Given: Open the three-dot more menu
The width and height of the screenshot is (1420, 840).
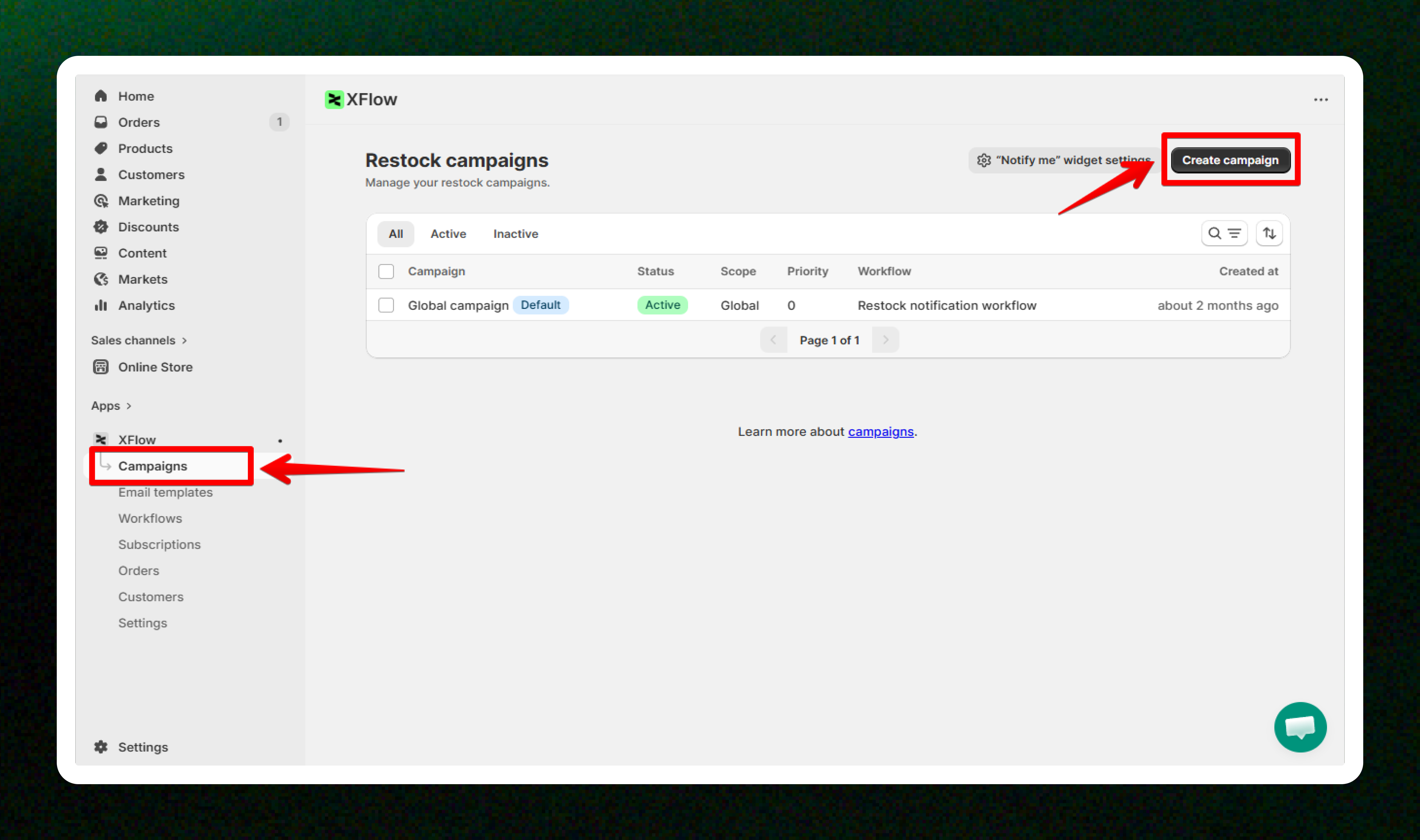Looking at the screenshot, I should [x=1320, y=100].
